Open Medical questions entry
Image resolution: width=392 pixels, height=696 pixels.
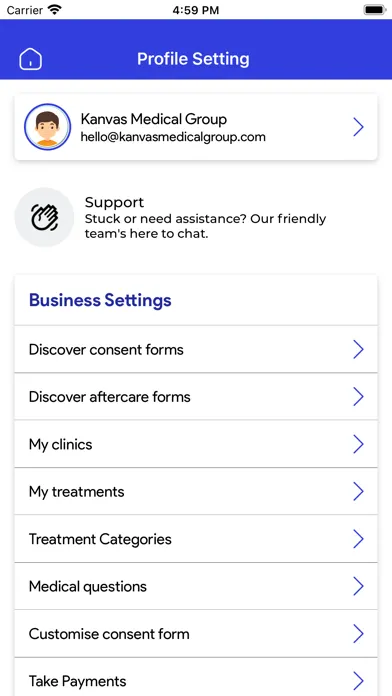tap(196, 586)
